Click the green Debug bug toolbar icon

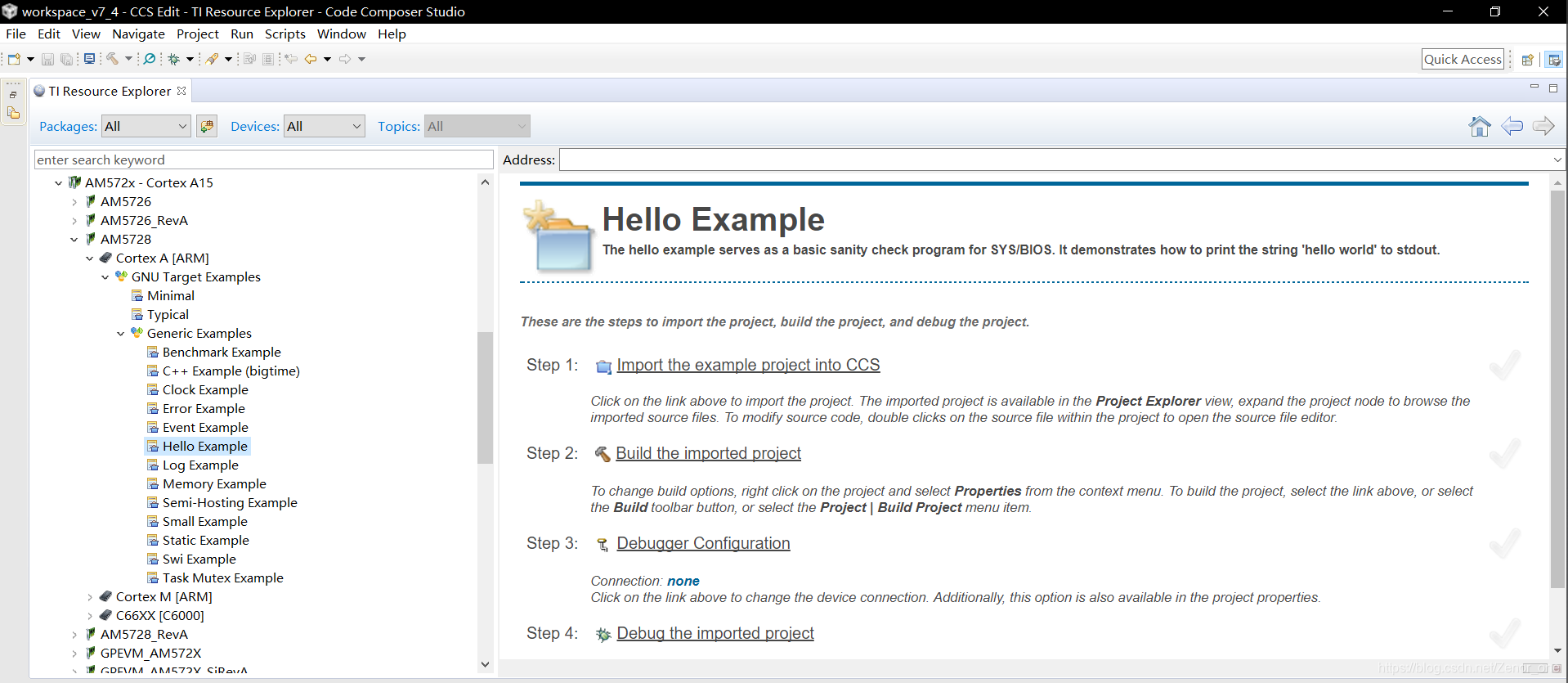tap(173, 59)
